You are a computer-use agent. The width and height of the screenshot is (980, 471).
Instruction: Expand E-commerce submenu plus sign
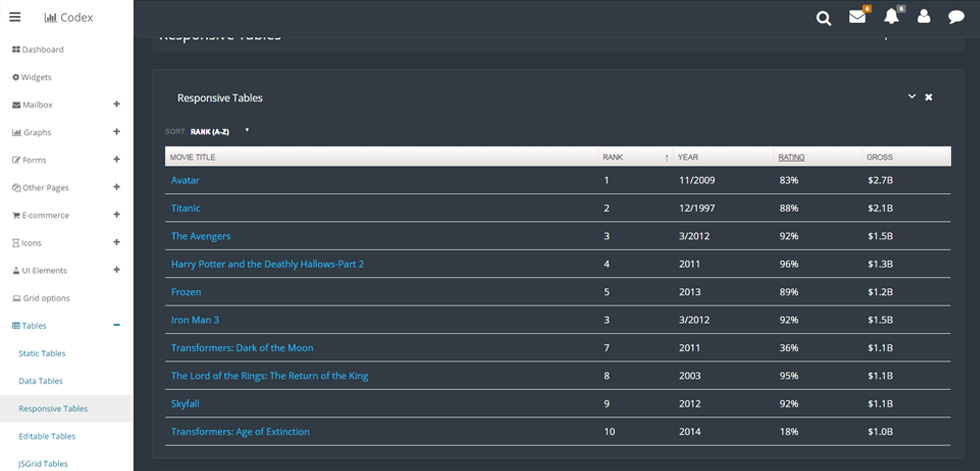[x=116, y=214]
